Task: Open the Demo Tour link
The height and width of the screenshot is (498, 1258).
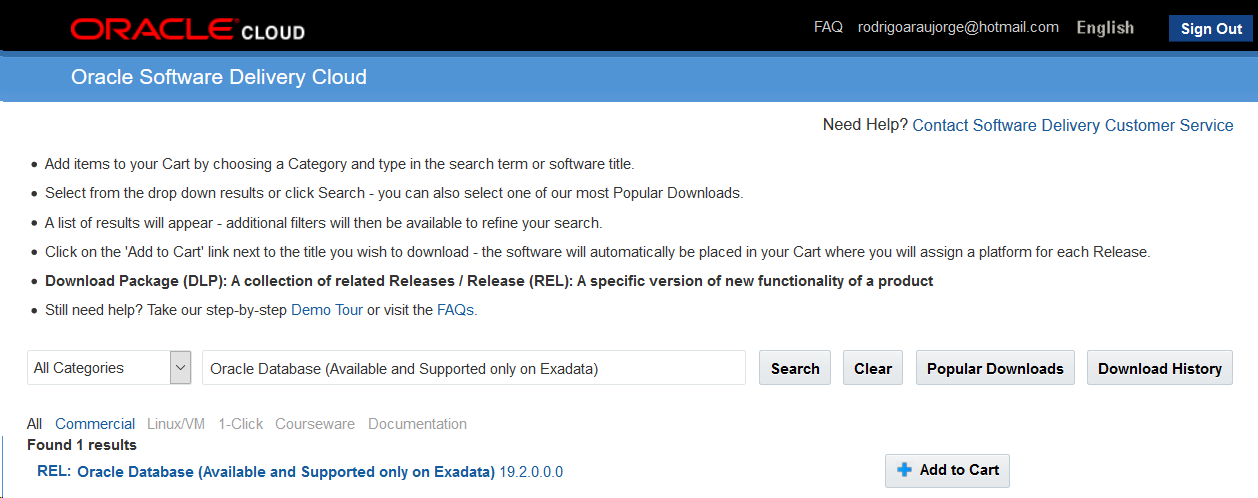Action: coord(327,310)
